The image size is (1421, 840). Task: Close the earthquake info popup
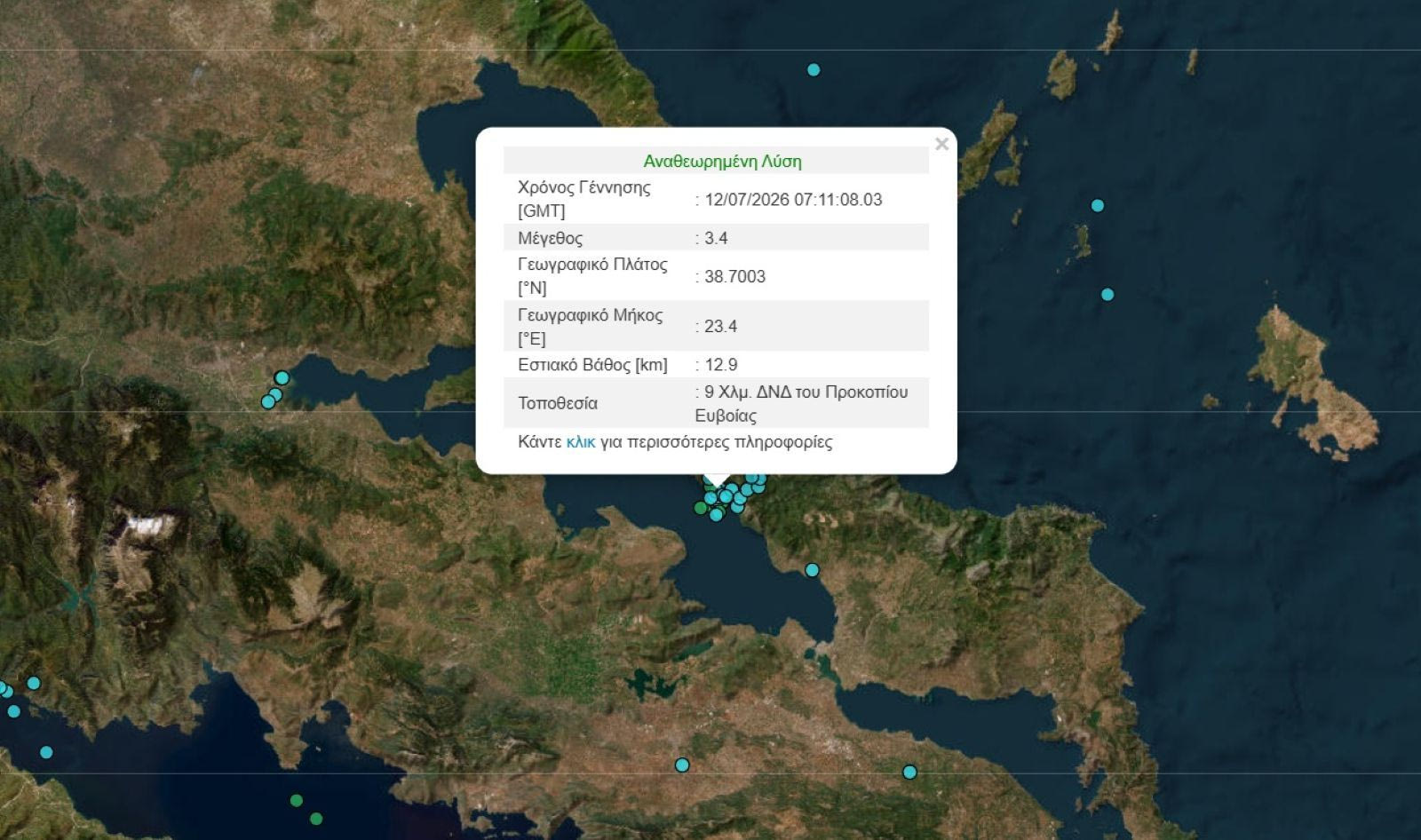coord(941,144)
